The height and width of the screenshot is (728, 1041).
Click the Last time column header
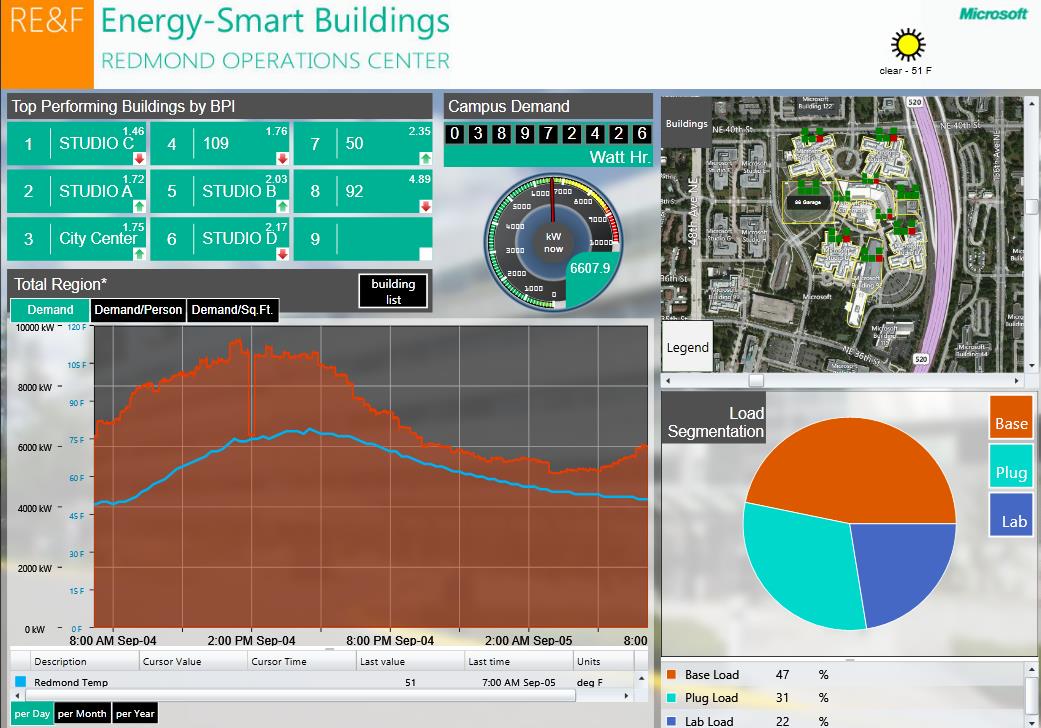point(519,662)
